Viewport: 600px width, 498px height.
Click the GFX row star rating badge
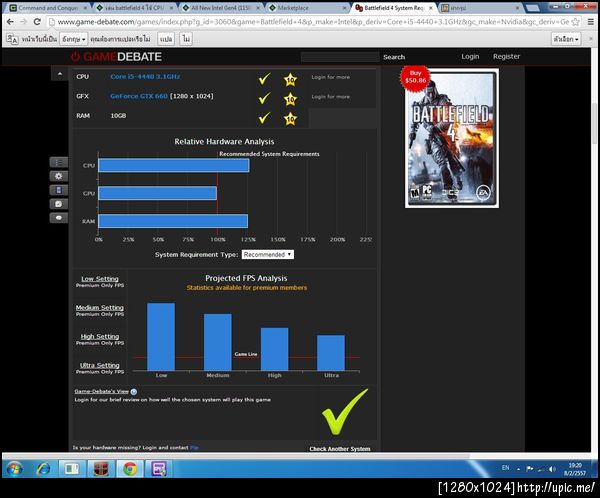(x=290, y=100)
